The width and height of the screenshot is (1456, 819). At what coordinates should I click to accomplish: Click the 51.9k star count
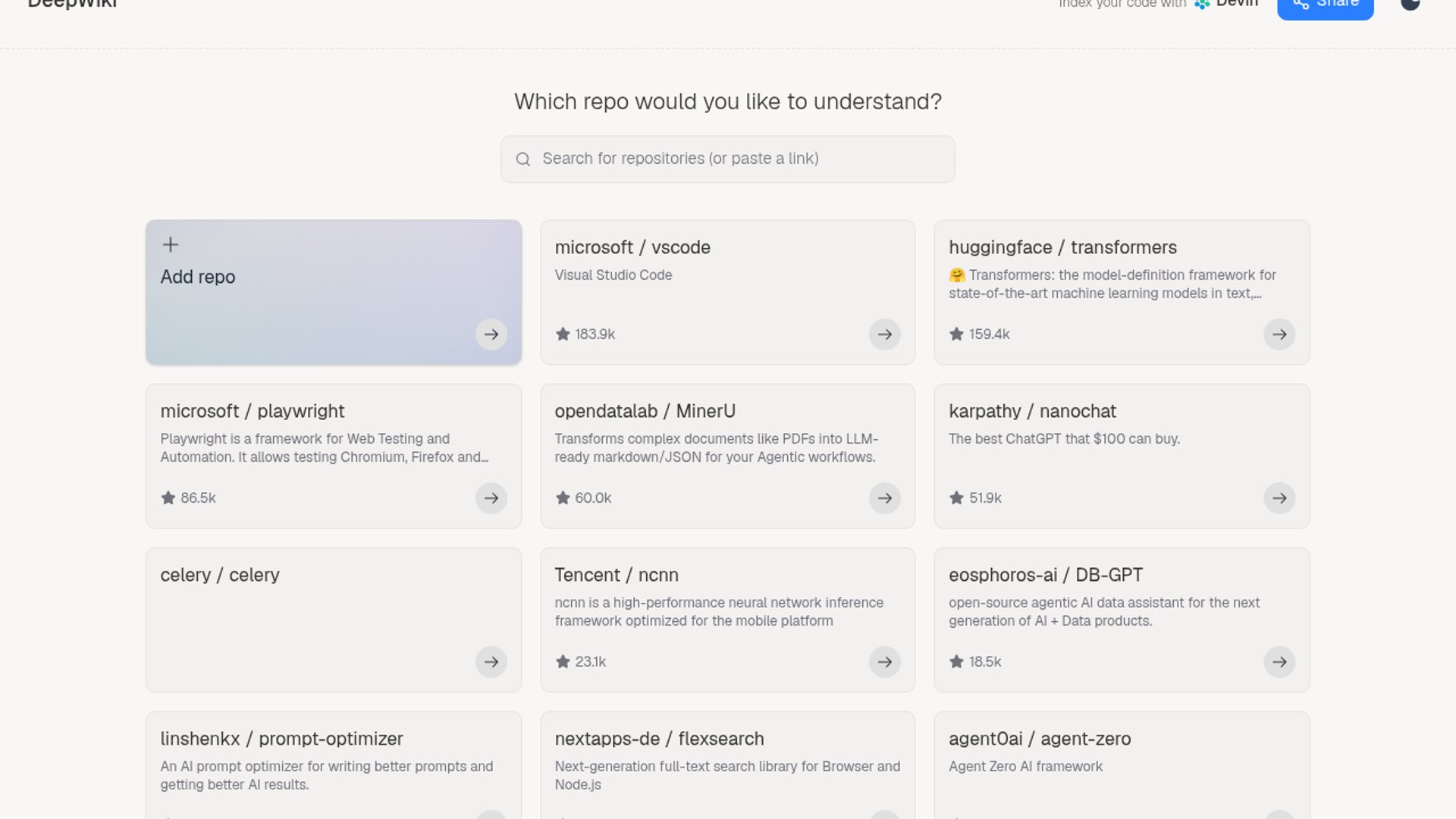point(986,498)
